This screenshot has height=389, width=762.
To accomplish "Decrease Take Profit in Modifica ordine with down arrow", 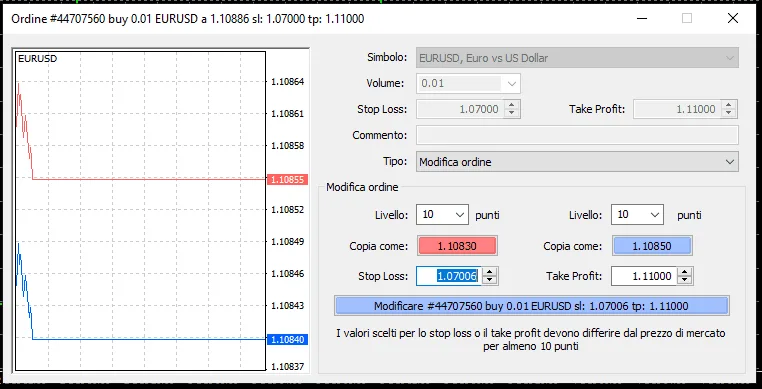I will (685, 281).
